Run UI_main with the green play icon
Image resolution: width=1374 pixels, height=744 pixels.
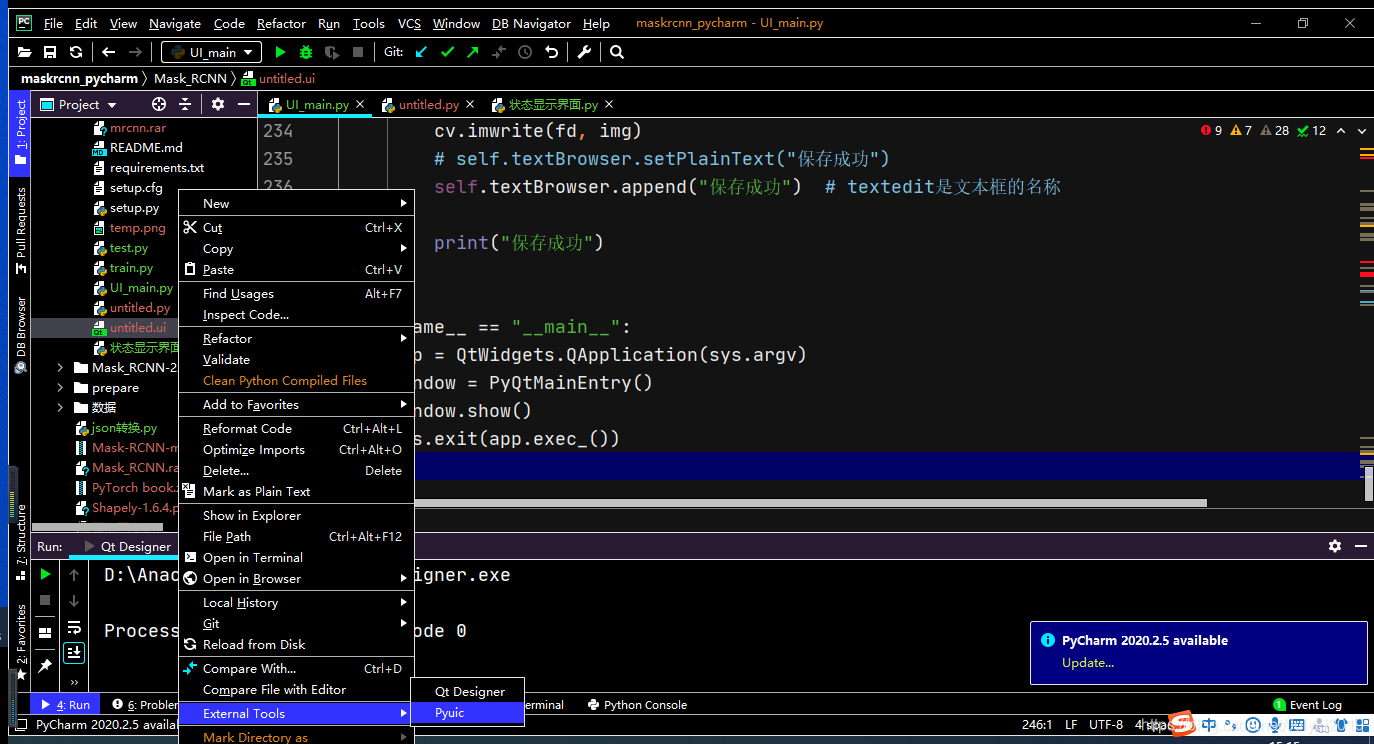click(x=280, y=52)
